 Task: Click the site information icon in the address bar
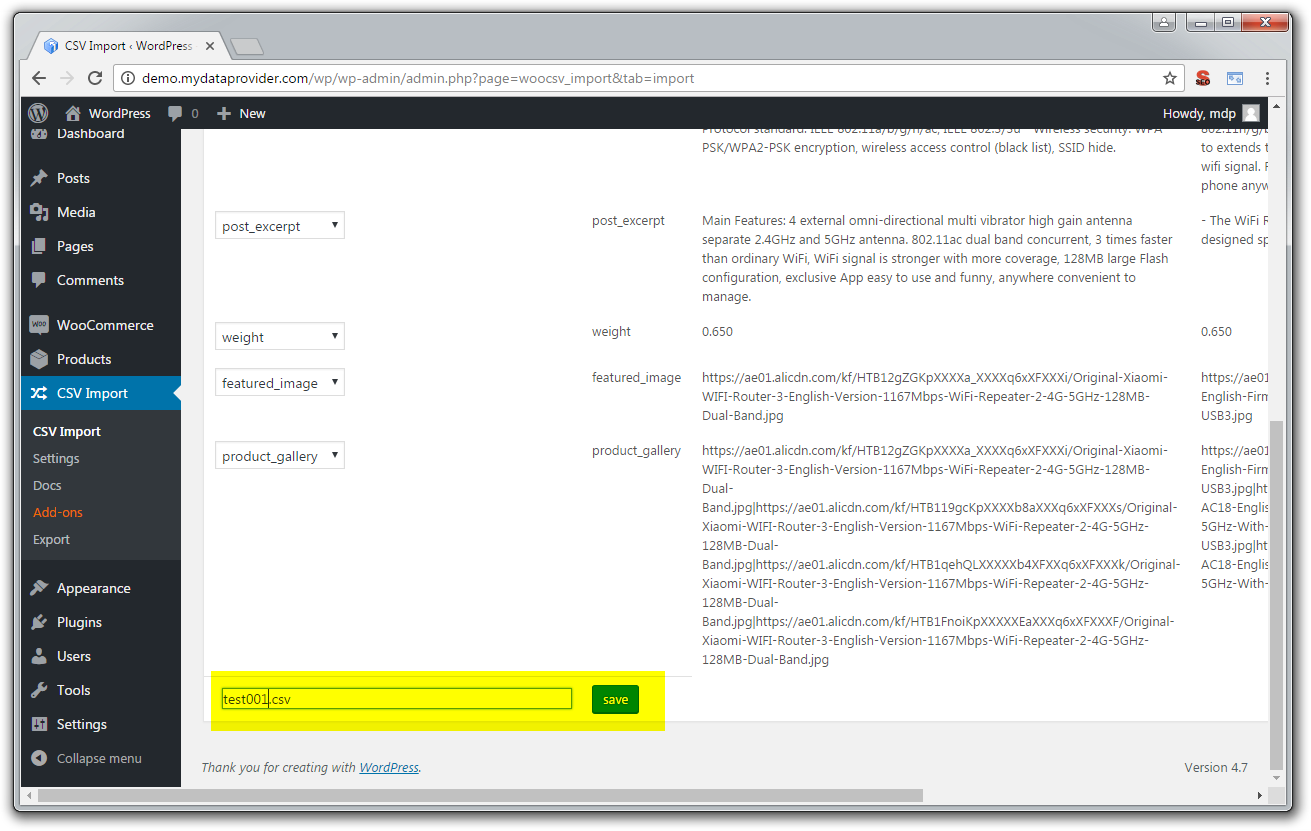click(x=127, y=78)
